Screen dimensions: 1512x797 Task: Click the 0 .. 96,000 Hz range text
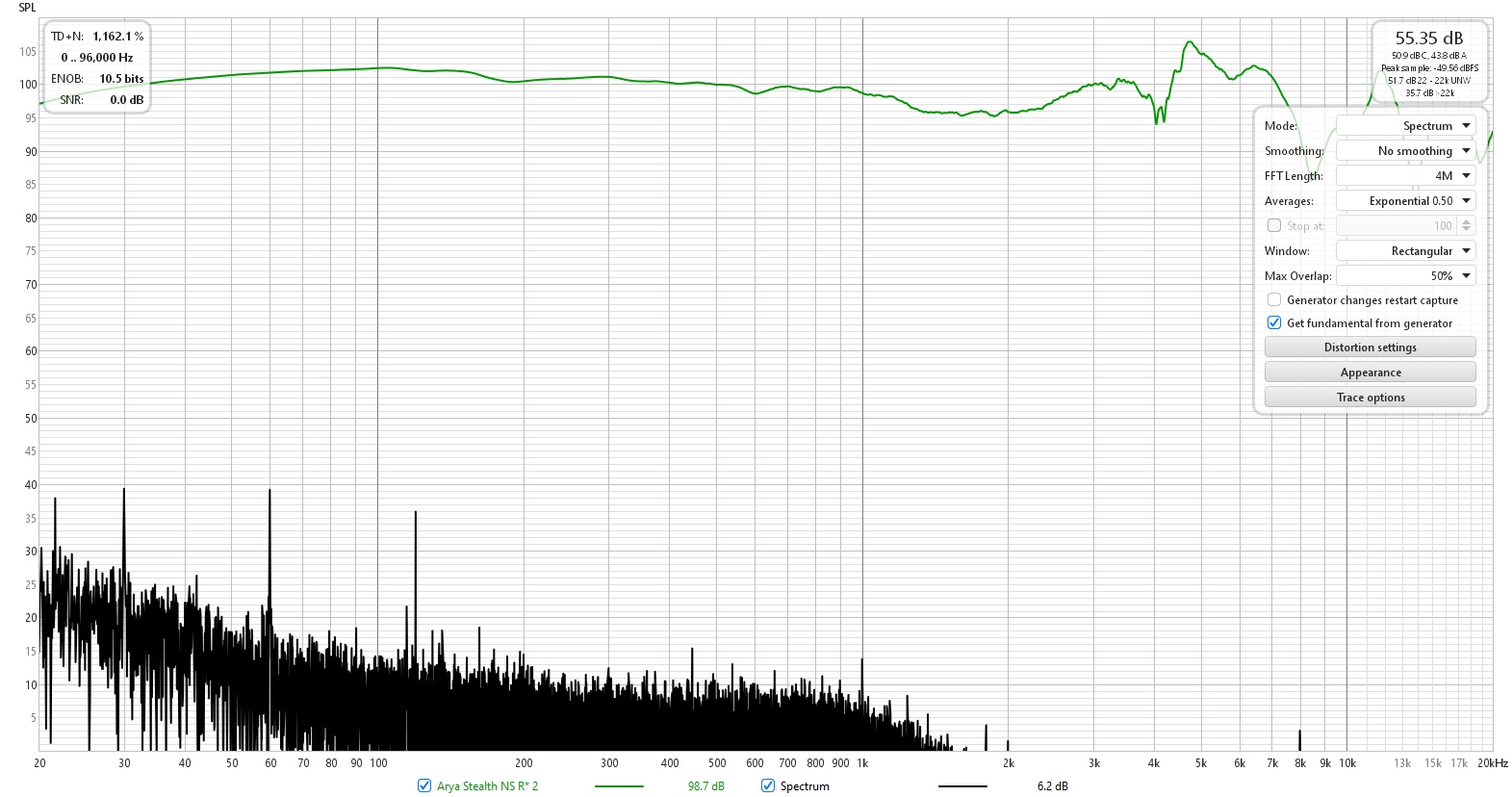pyautogui.click(x=97, y=58)
